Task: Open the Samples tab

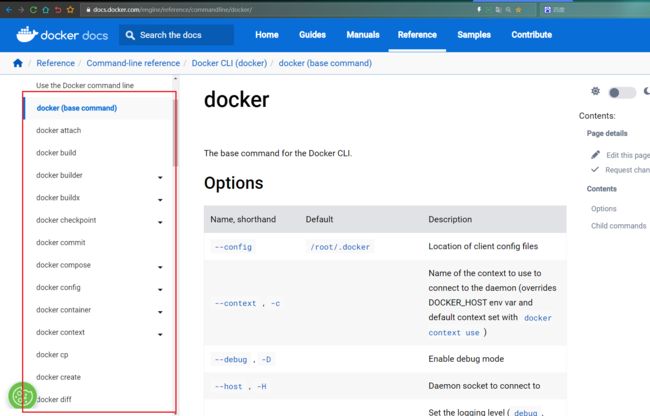Action: tap(474, 35)
